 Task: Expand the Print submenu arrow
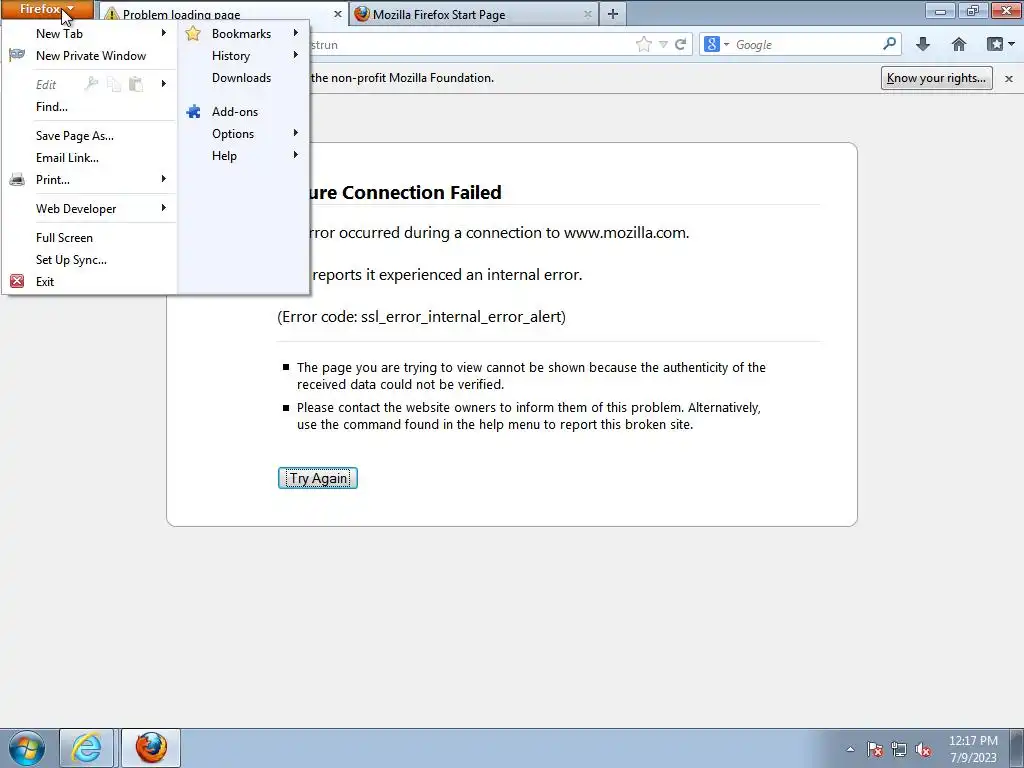[x=164, y=179]
